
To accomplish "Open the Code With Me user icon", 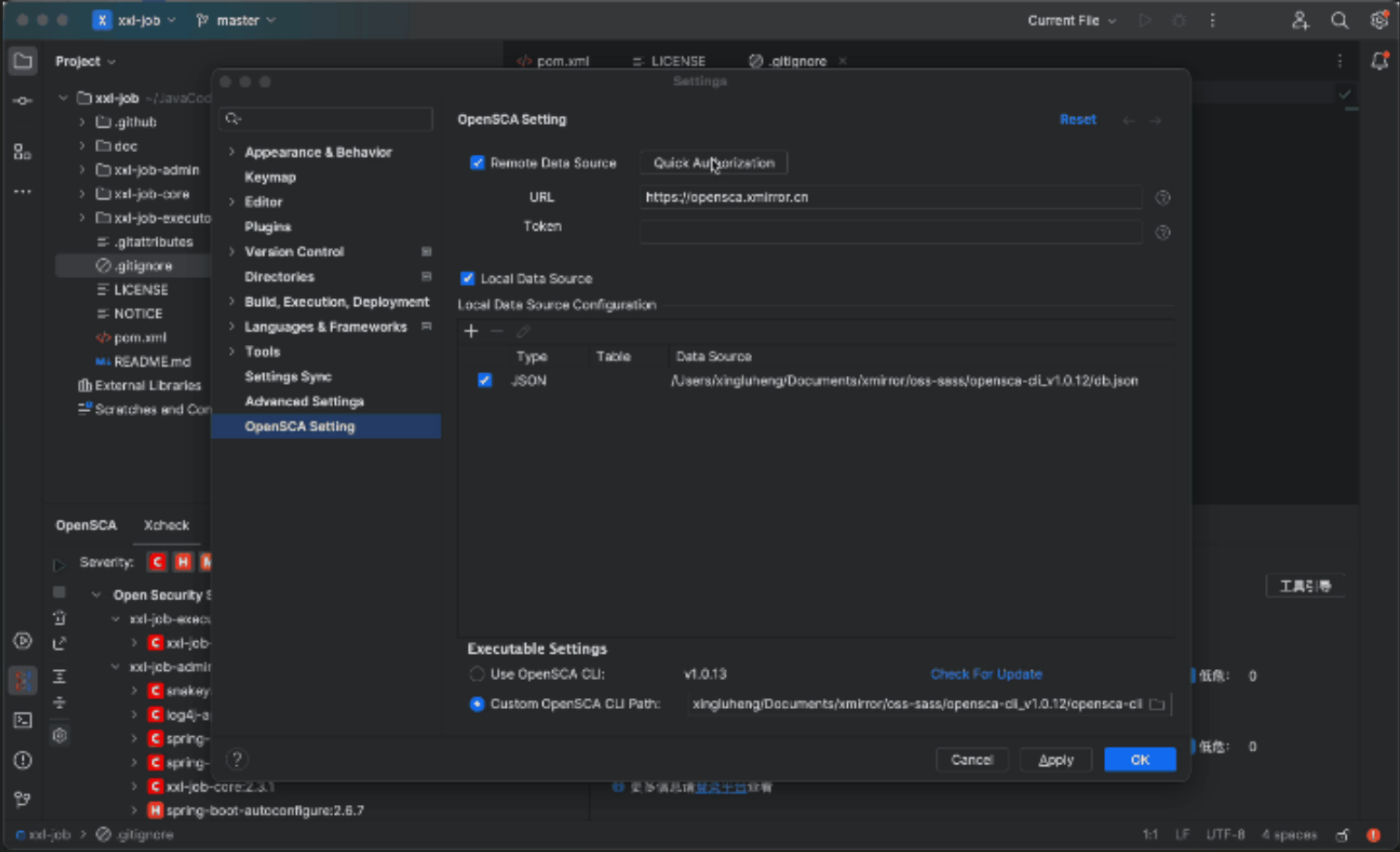I will click(x=1300, y=20).
